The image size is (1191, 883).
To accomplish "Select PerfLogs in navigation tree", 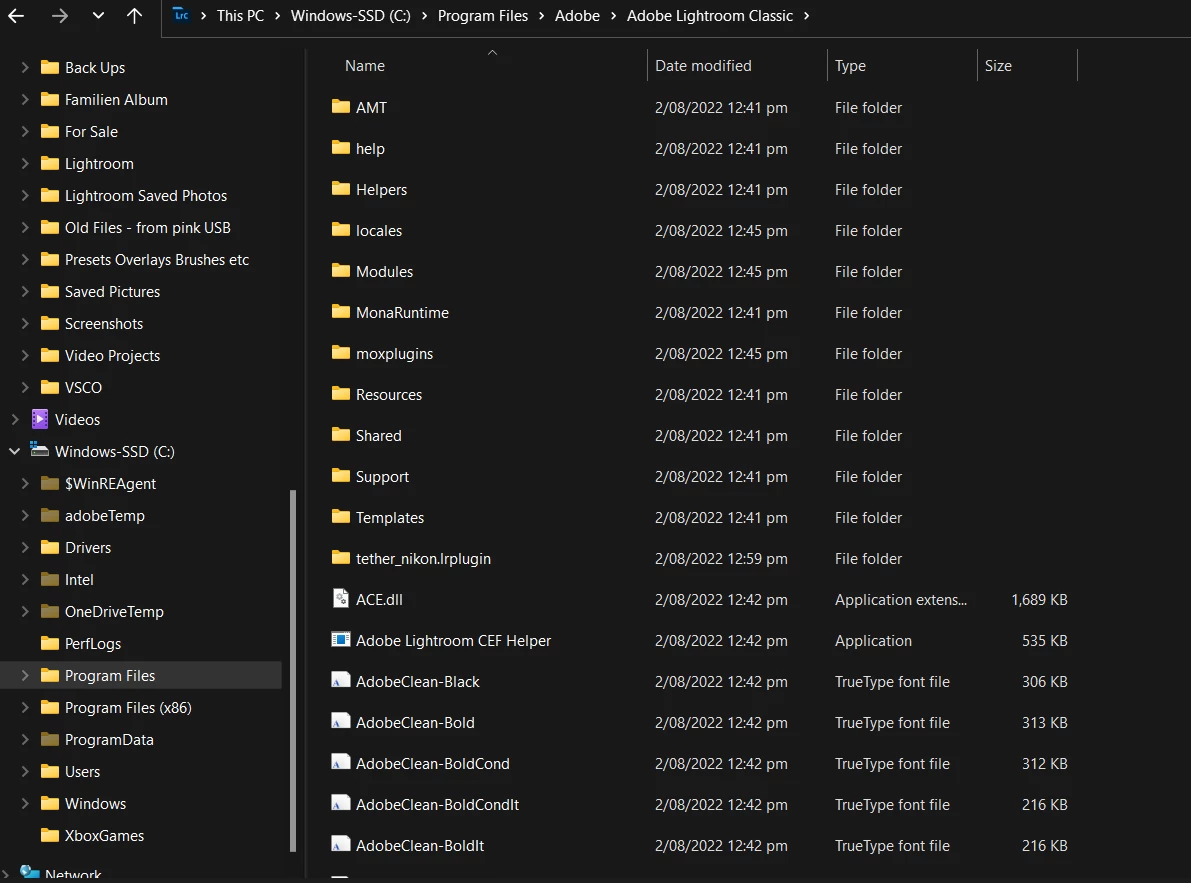I will [93, 643].
